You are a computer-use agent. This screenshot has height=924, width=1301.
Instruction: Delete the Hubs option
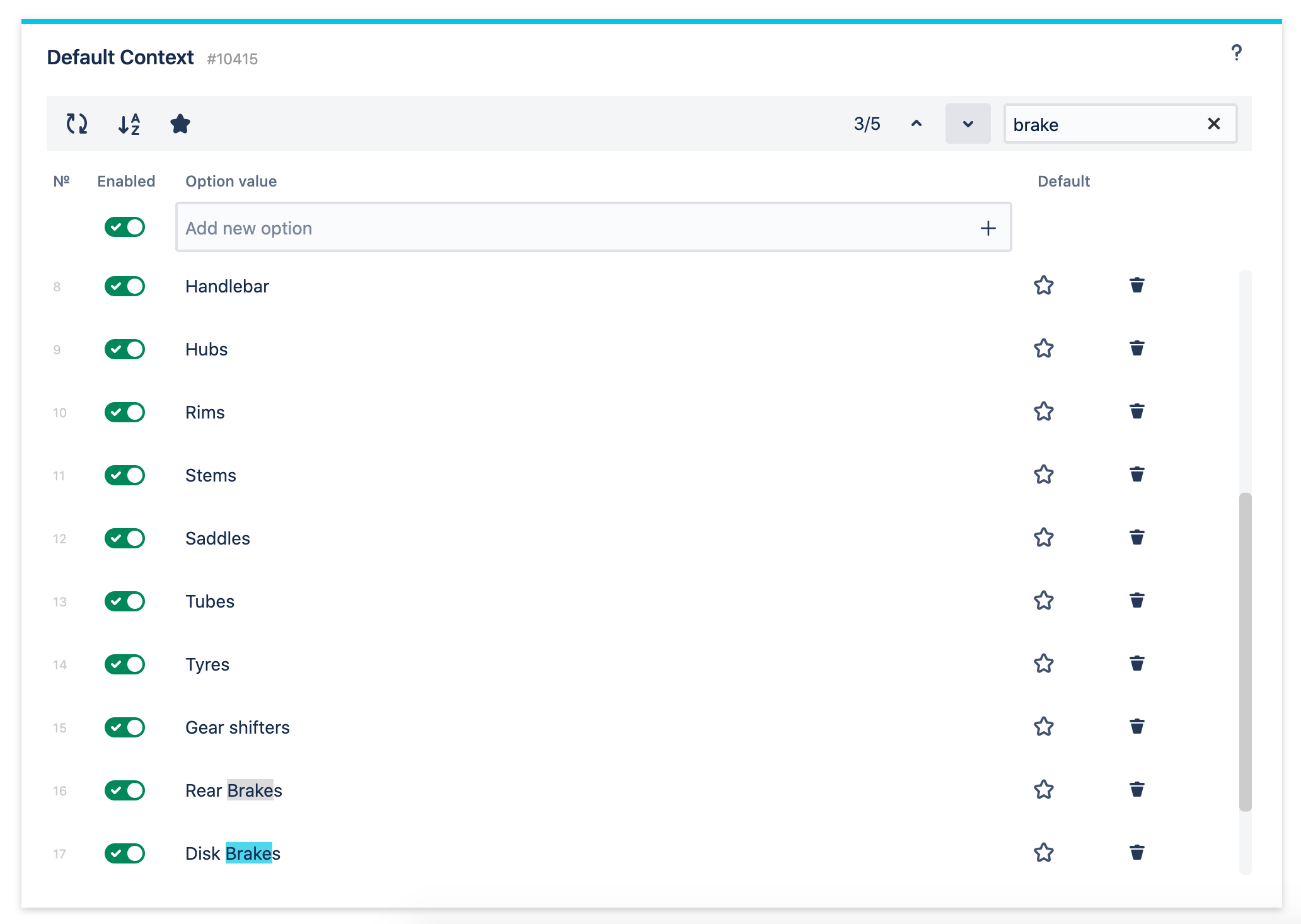(1136, 349)
